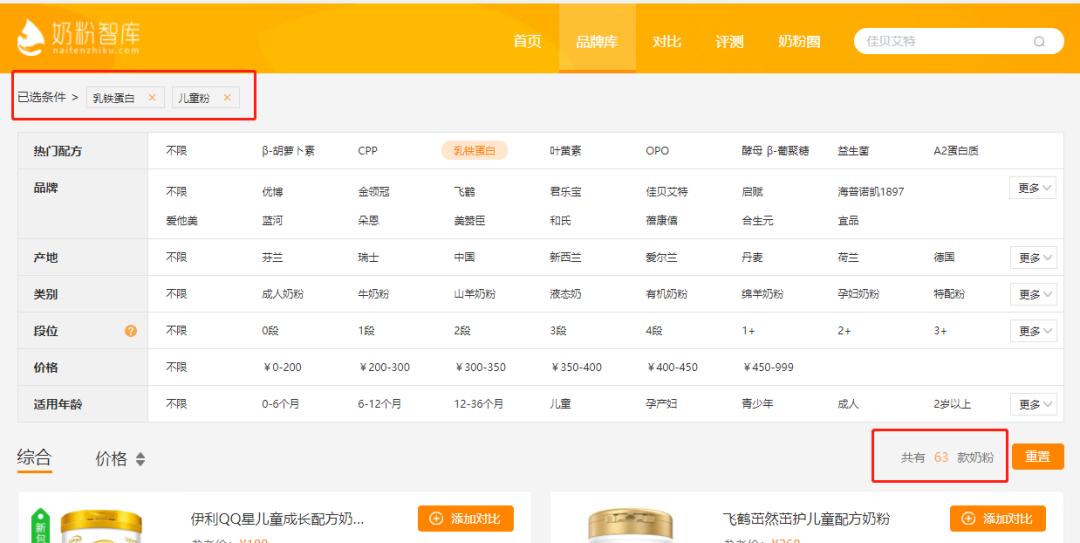This screenshot has width=1080, height=543.
Task: Switch to the 综合 sort tab
Action: coord(34,458)
